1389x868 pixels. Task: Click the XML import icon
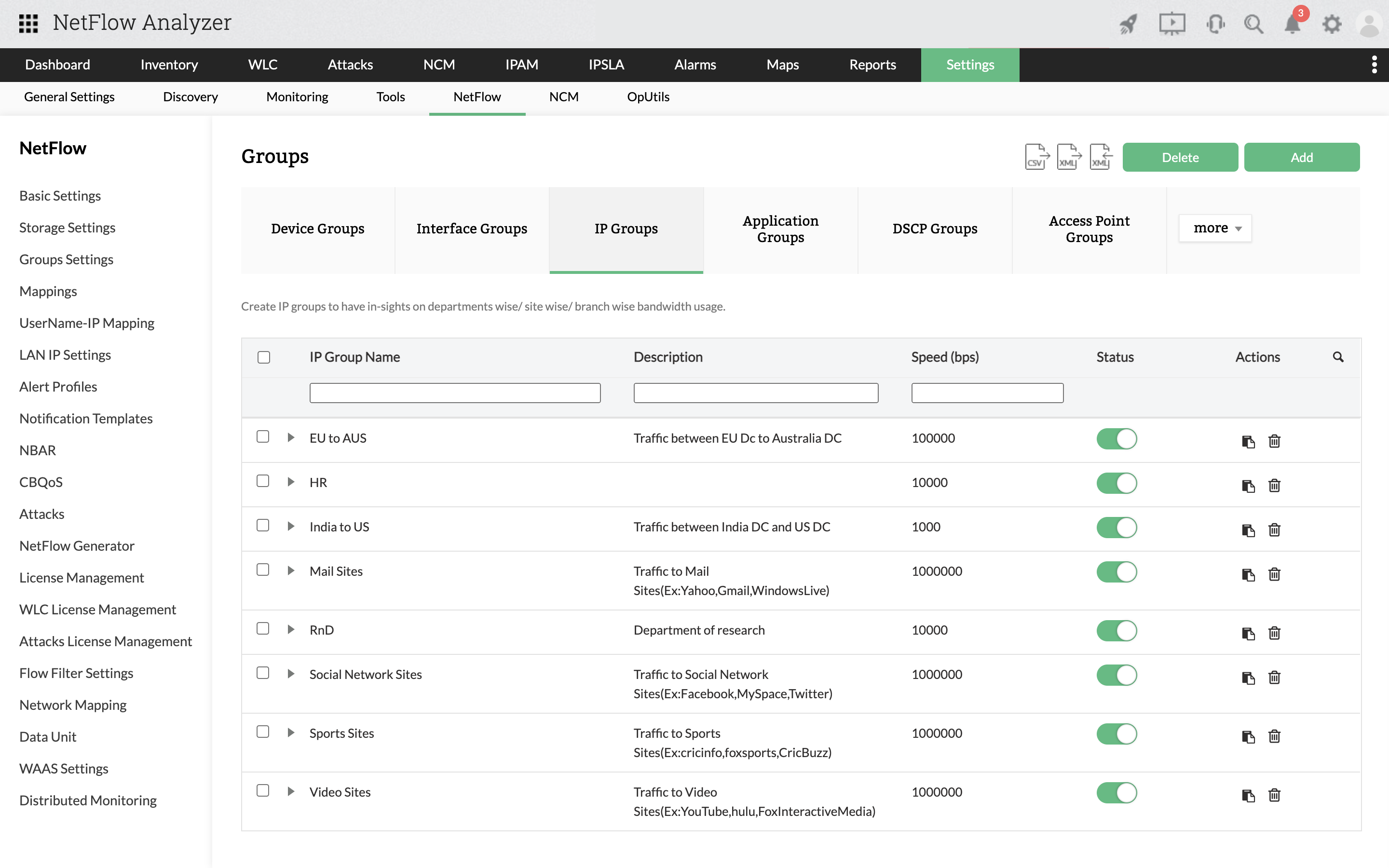click(x=1100, y=157)
